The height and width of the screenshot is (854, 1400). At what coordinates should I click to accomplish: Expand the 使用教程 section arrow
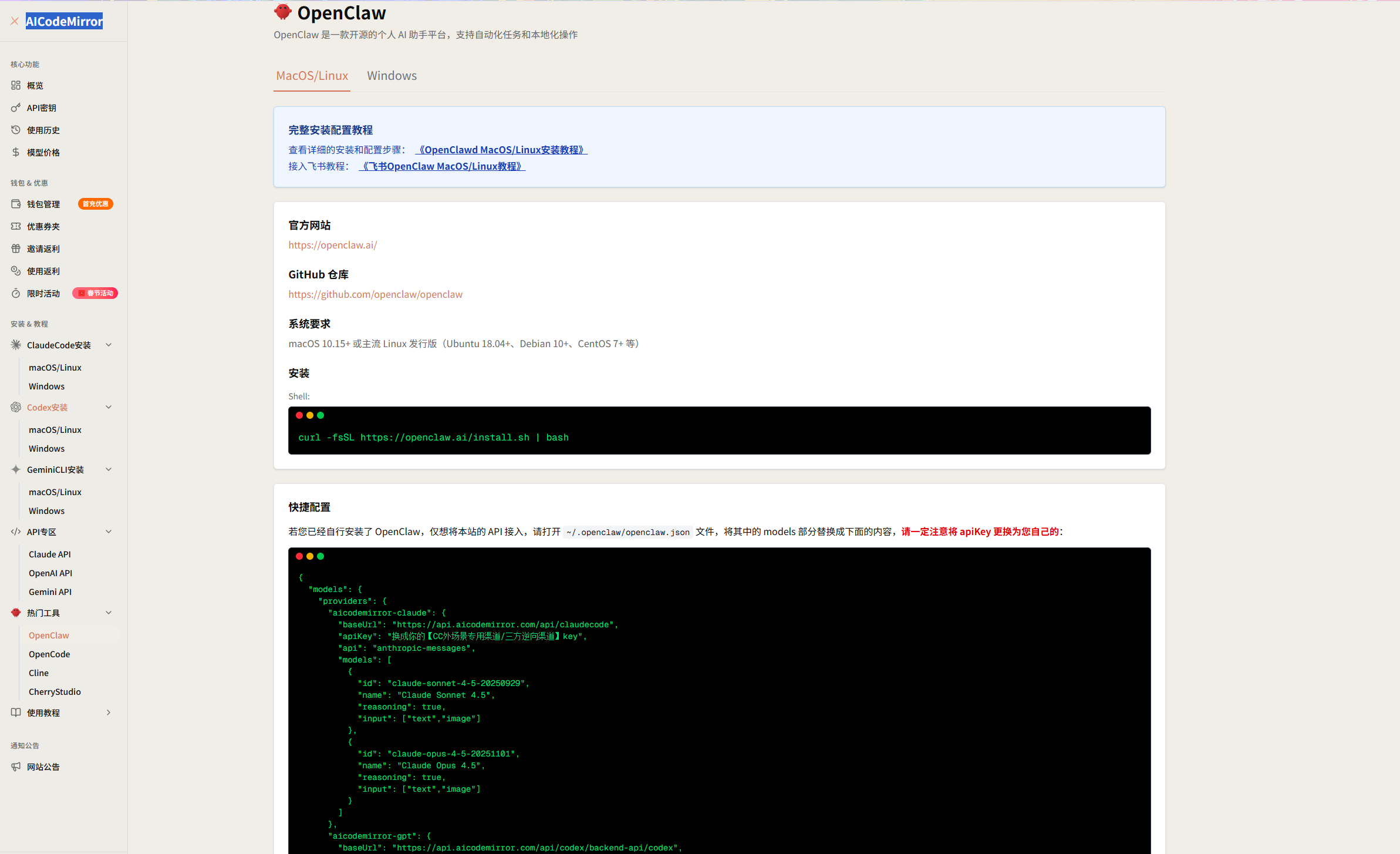pyautogui.click(x=109, y=712)
